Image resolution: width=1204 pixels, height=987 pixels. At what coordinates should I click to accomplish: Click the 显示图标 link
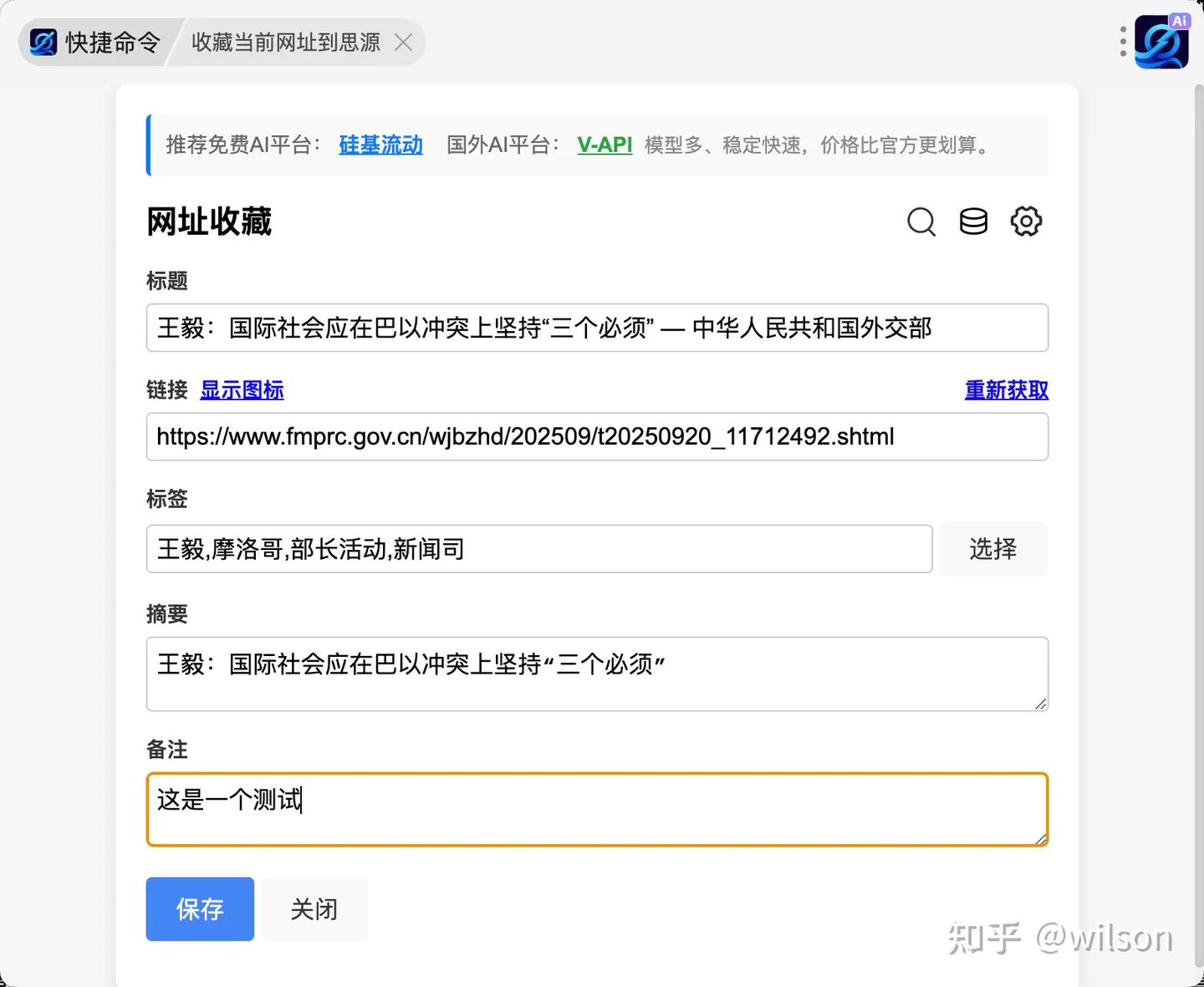(x=242, y=390)
